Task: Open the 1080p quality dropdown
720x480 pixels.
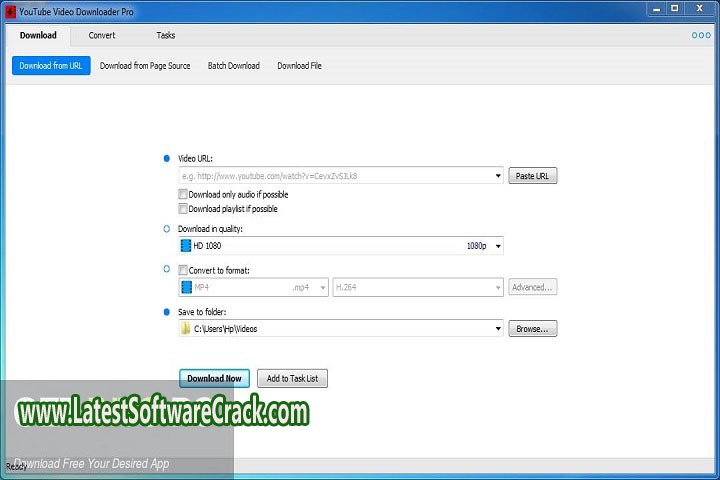Action: pos(498,246)
